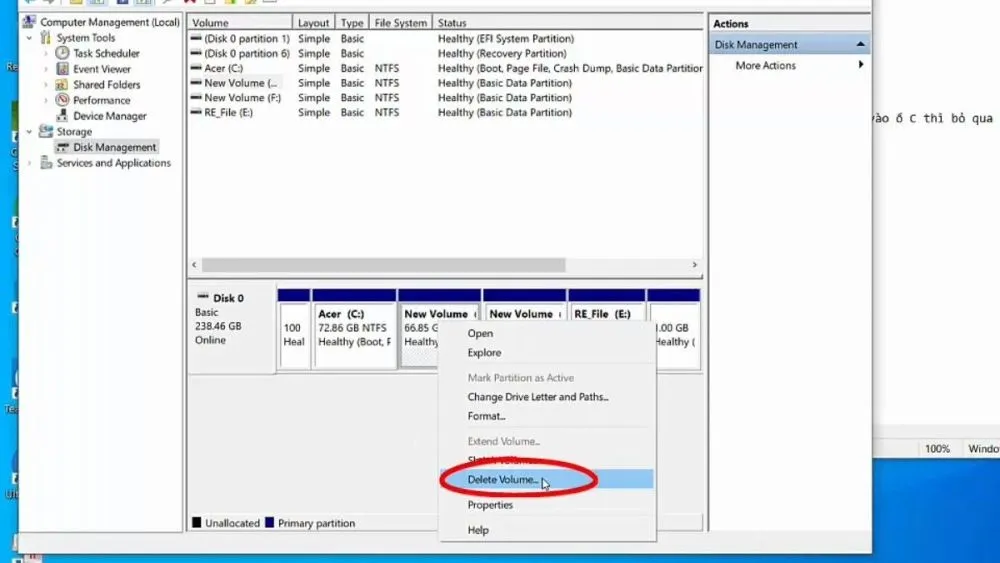Viewport: 1000px width, 563px height.
Task: Collapse the Storage tree node
Action: point(29,132)
